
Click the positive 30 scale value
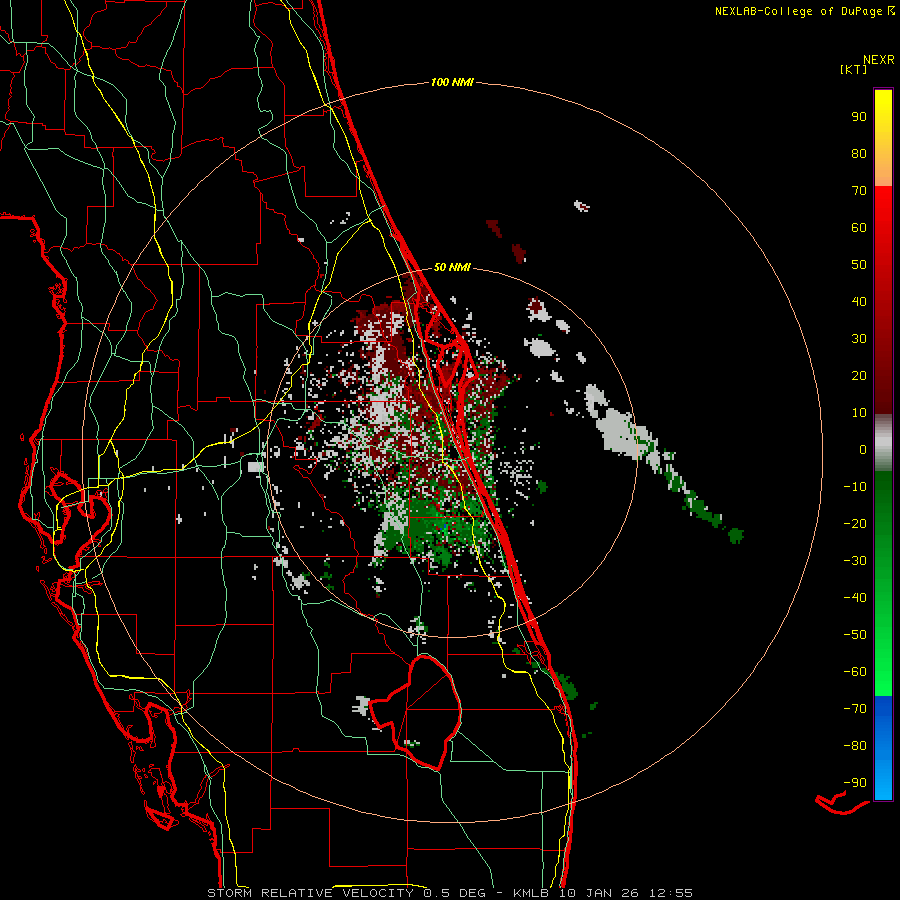859,339
